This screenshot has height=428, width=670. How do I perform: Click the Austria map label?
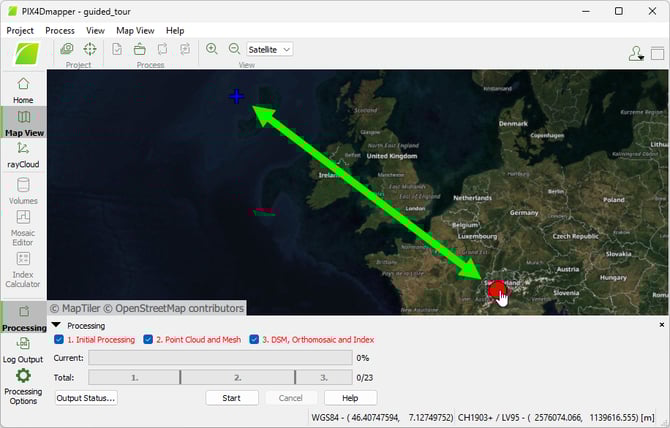click(568, 270)
